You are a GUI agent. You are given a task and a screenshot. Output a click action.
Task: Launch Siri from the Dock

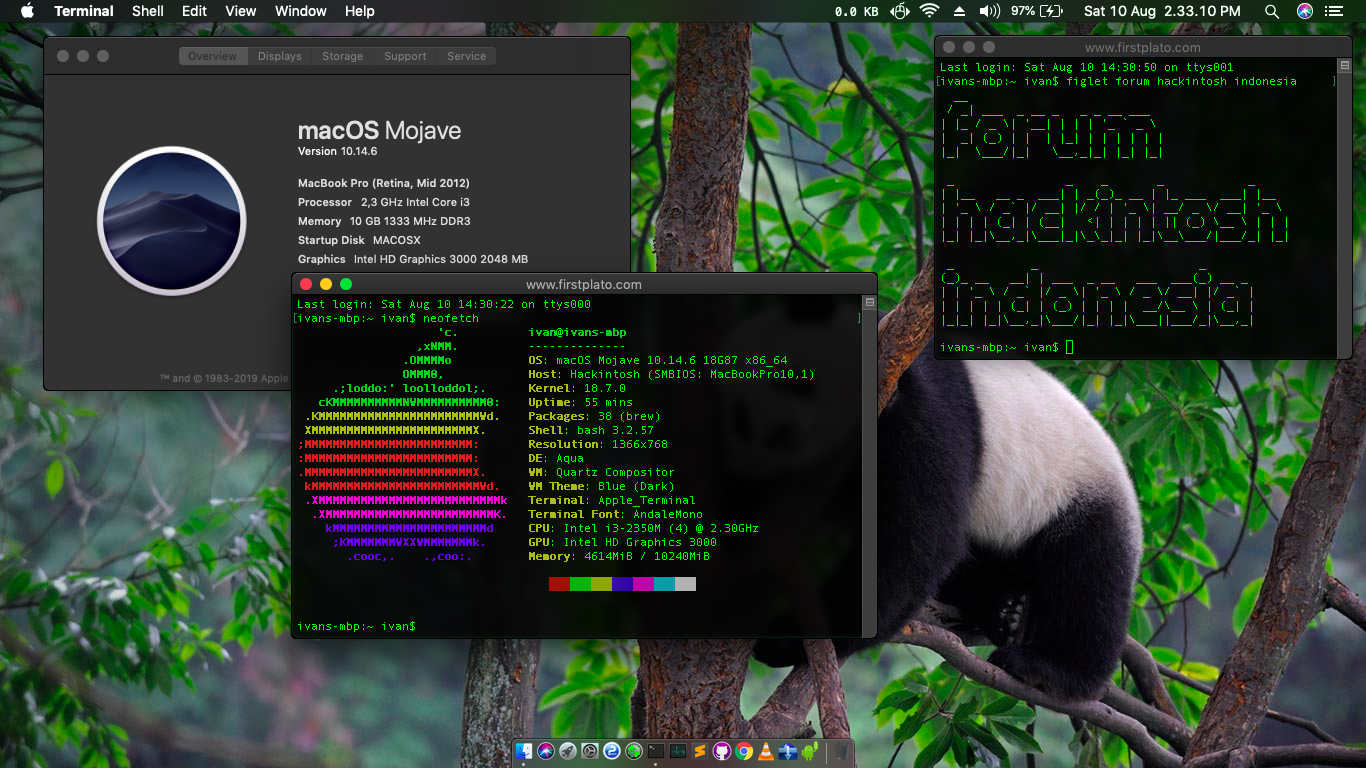546,750
